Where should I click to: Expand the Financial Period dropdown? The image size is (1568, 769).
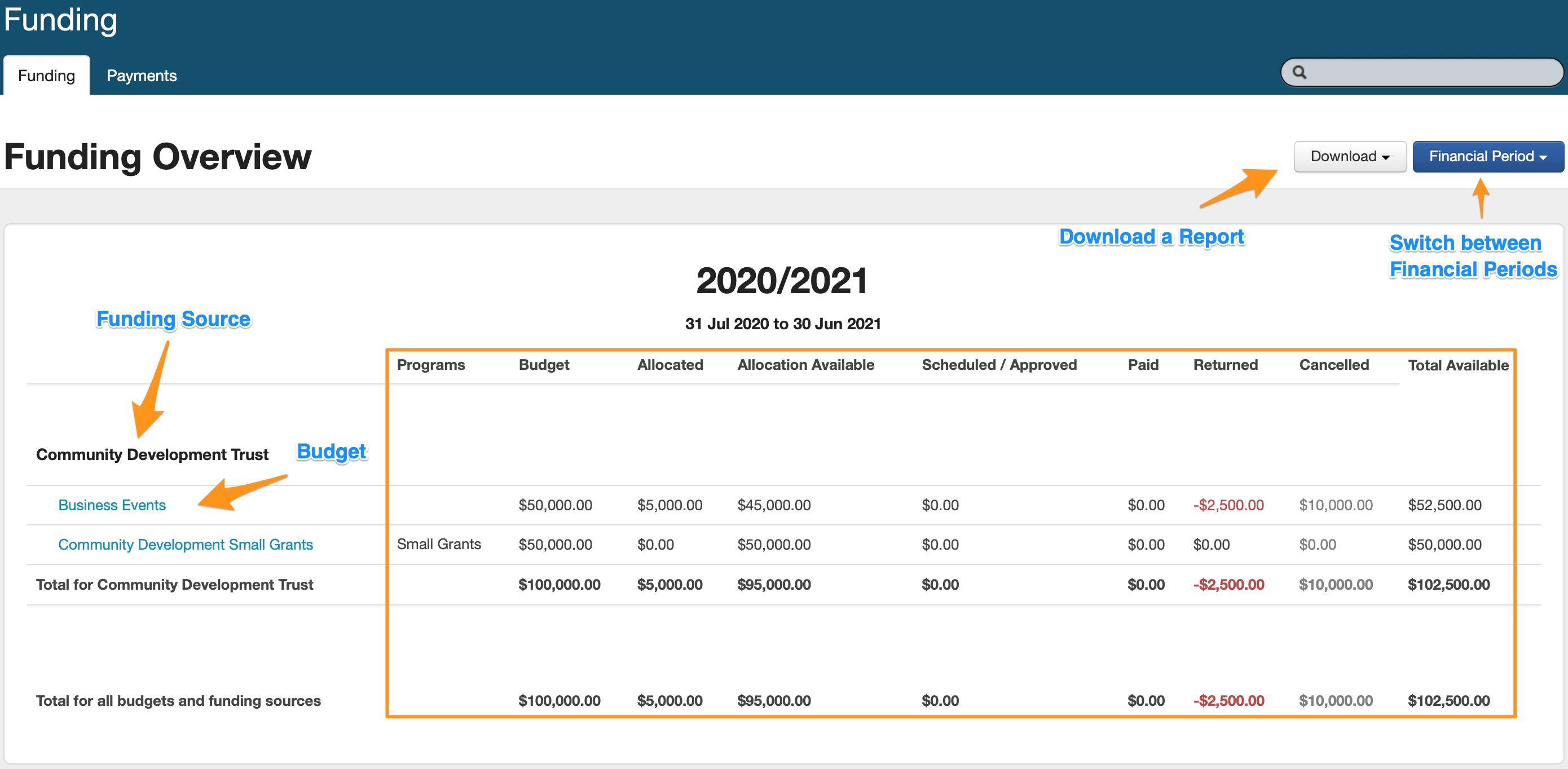tap(1487, 156)
